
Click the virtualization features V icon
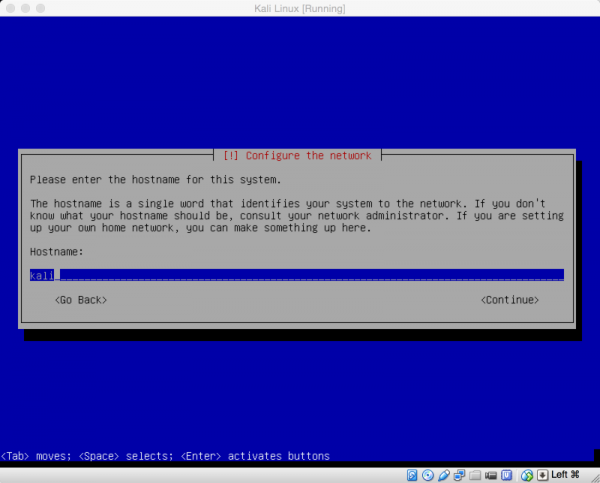click(507, 475)
